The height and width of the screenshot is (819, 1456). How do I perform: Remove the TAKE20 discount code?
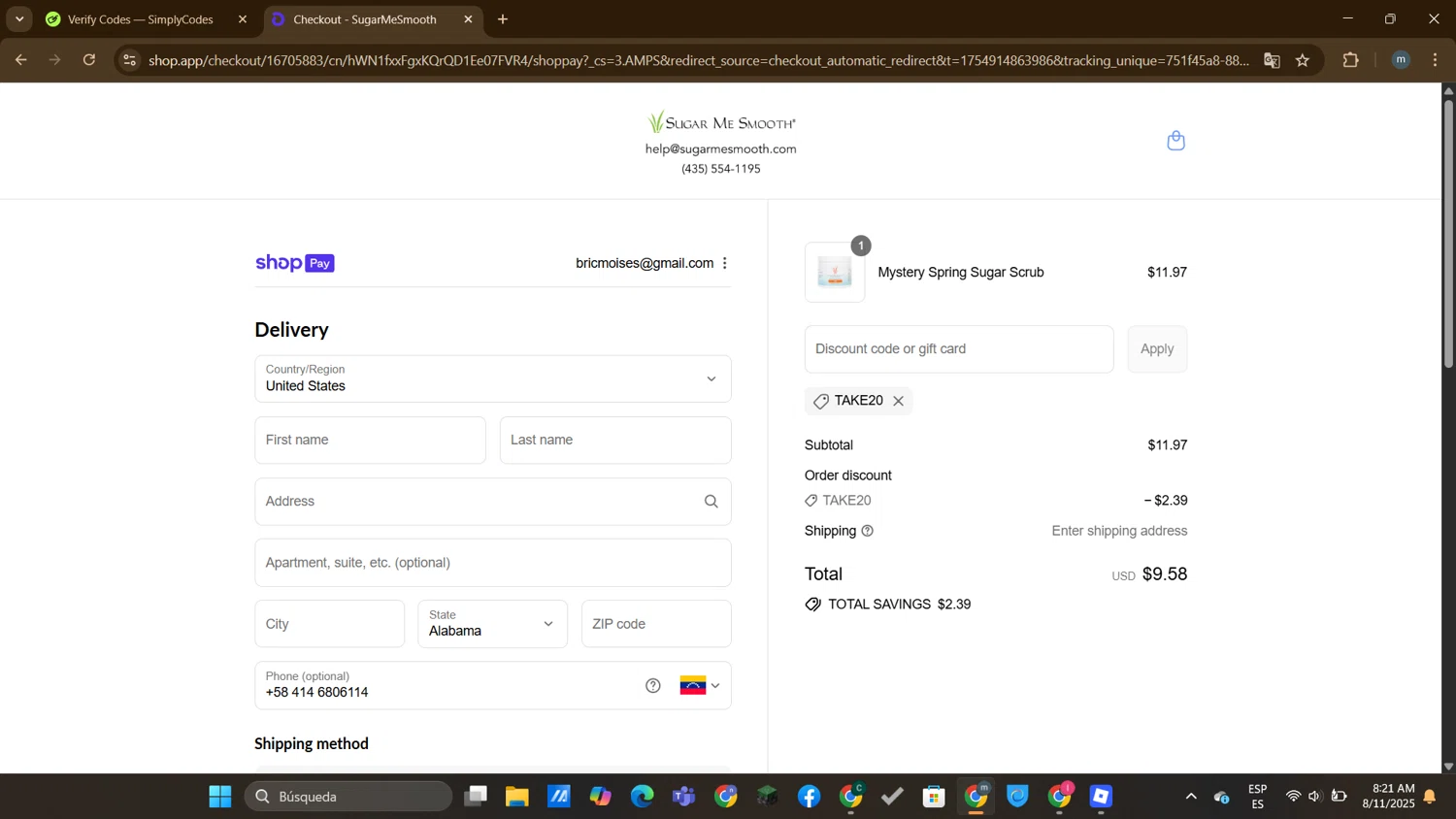click(x=899, y=401)
